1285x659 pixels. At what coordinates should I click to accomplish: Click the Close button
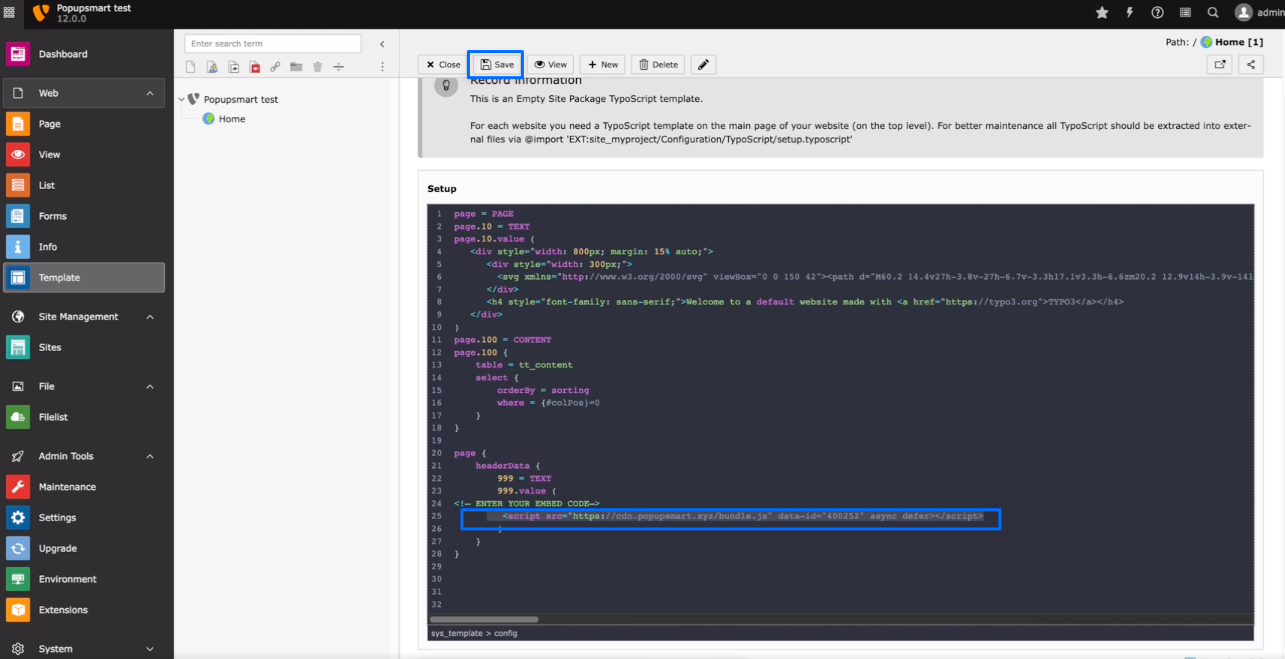click(x=441, y=64)
